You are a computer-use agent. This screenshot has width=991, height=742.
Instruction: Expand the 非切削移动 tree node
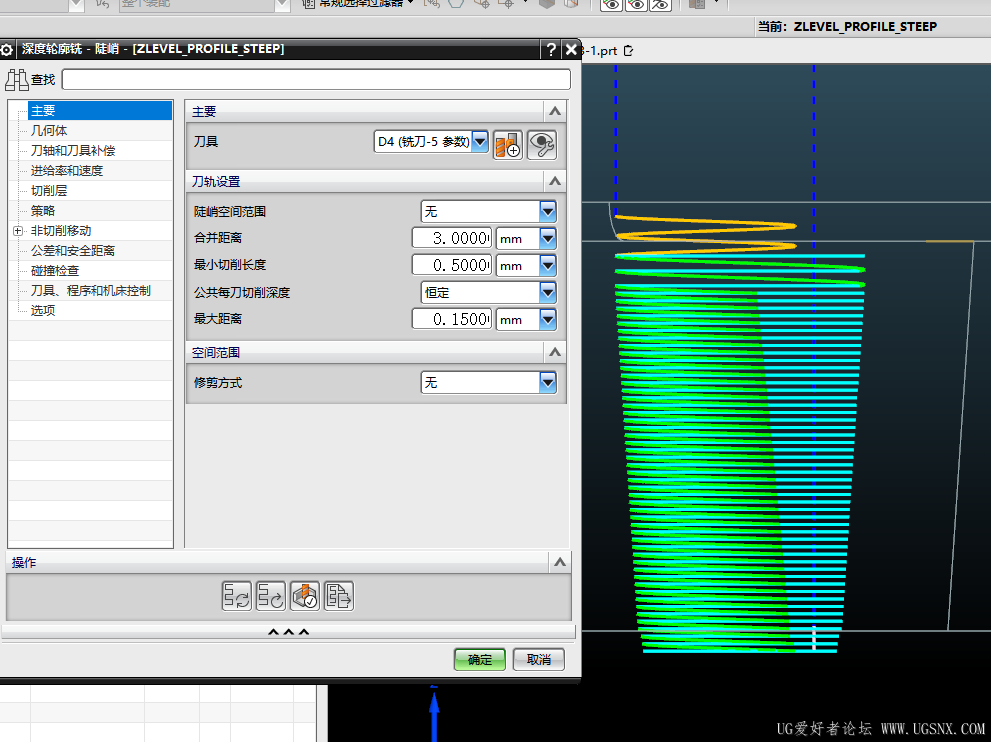pyautogui.click(x=18, y=231)
